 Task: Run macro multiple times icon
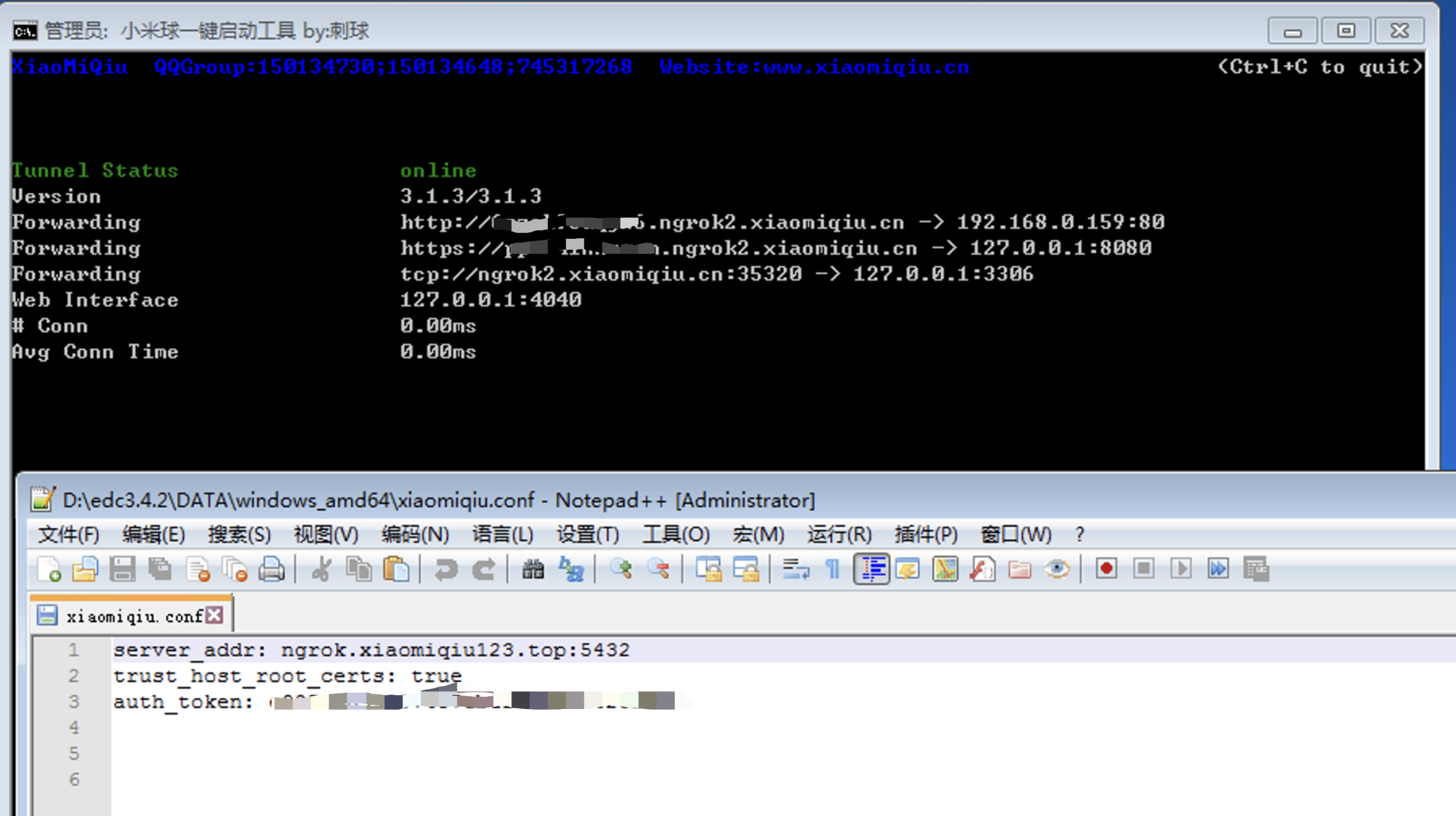[x=1218, y=569]
